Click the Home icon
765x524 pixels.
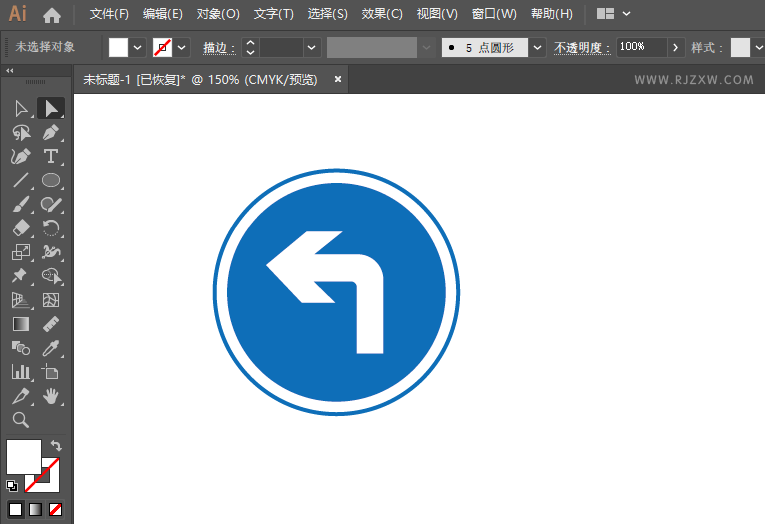[x=52, y=15]
